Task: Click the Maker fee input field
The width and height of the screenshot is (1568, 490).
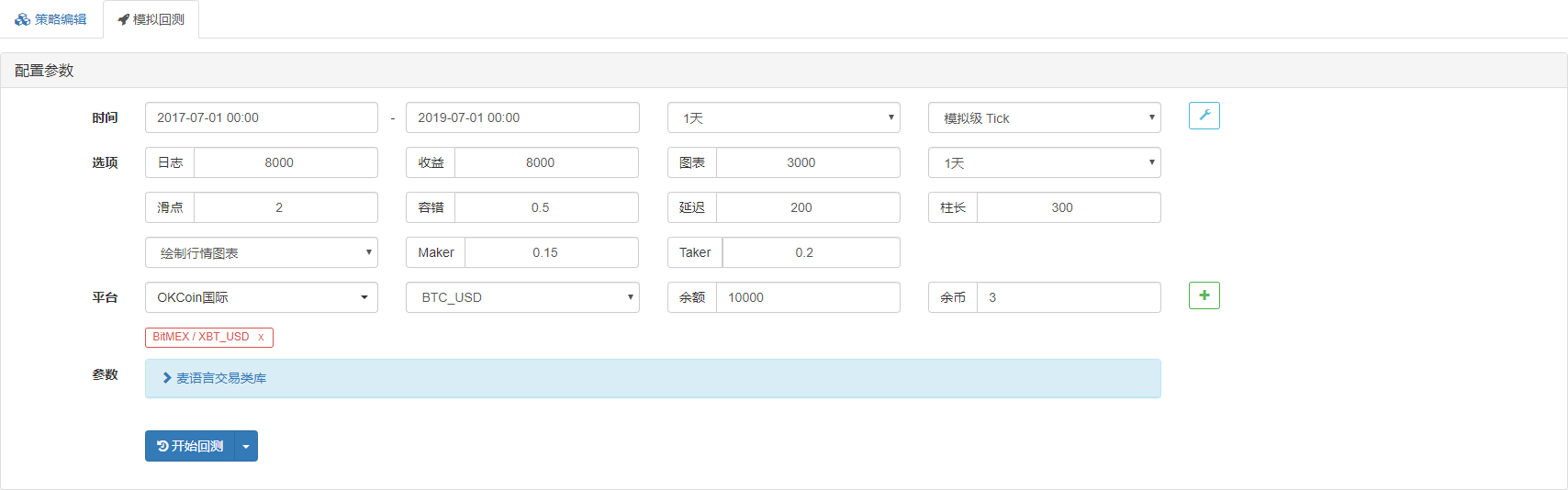Action: point(551,252)
